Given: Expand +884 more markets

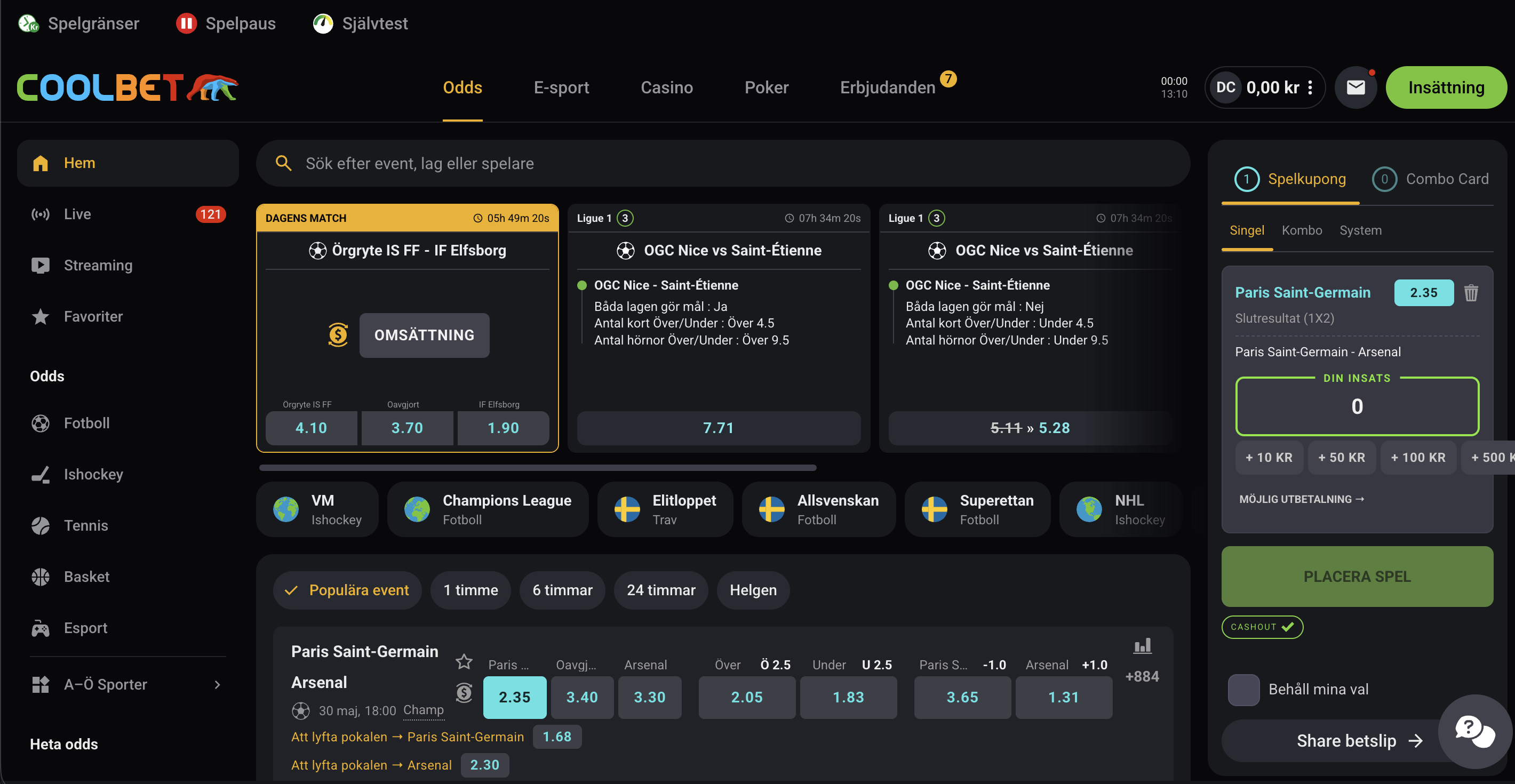Looking at the screenshot, I should pos(1142,676).
